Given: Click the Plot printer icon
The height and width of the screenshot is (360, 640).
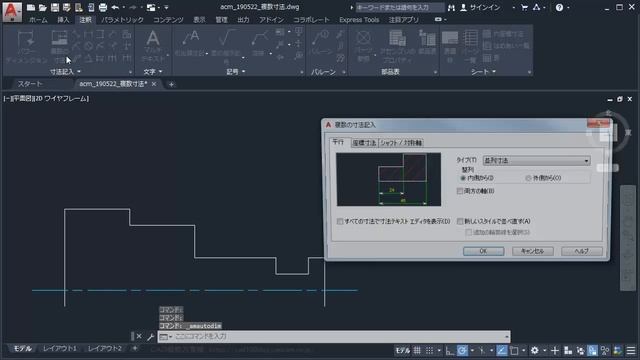Looking at the screenshot, I should pos(103,7).
